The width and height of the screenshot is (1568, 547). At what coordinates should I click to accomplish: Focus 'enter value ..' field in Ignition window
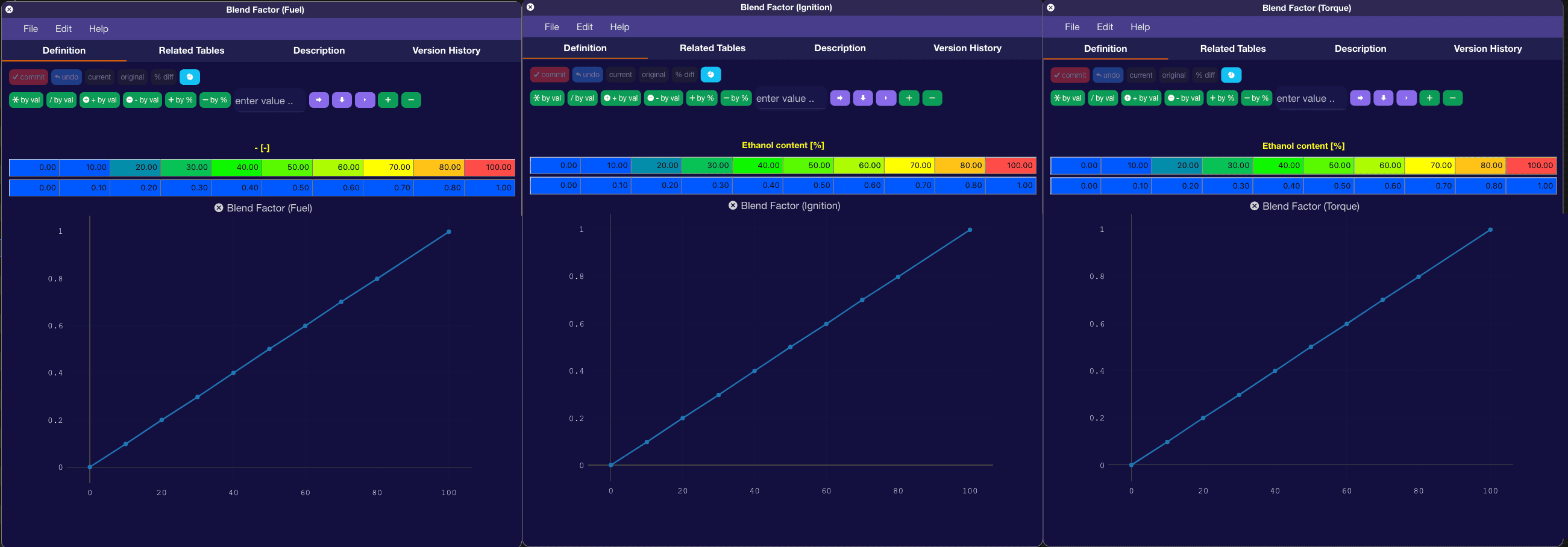coord(791,99)
